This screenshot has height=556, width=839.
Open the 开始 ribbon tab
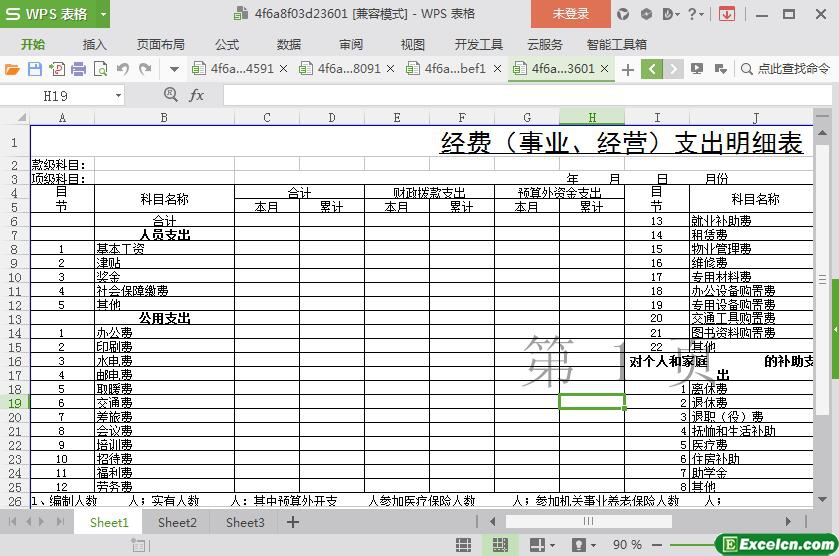33,44
